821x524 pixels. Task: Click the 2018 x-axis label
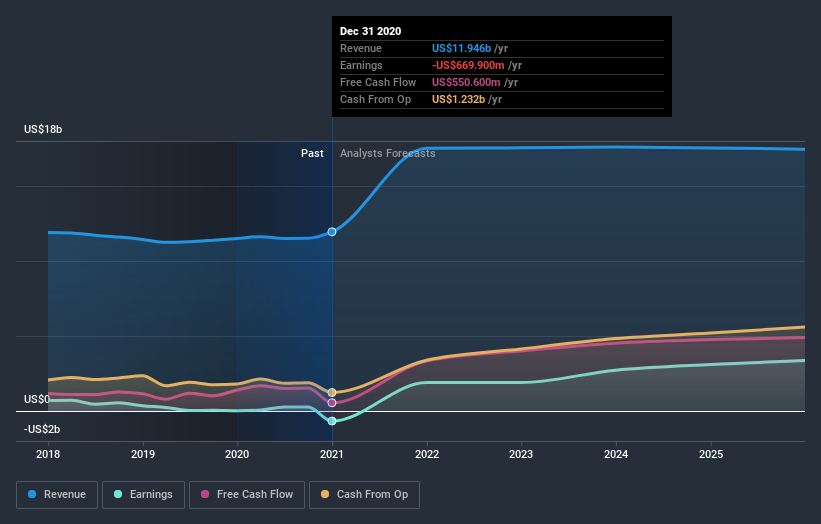click(x=48, y=454)
